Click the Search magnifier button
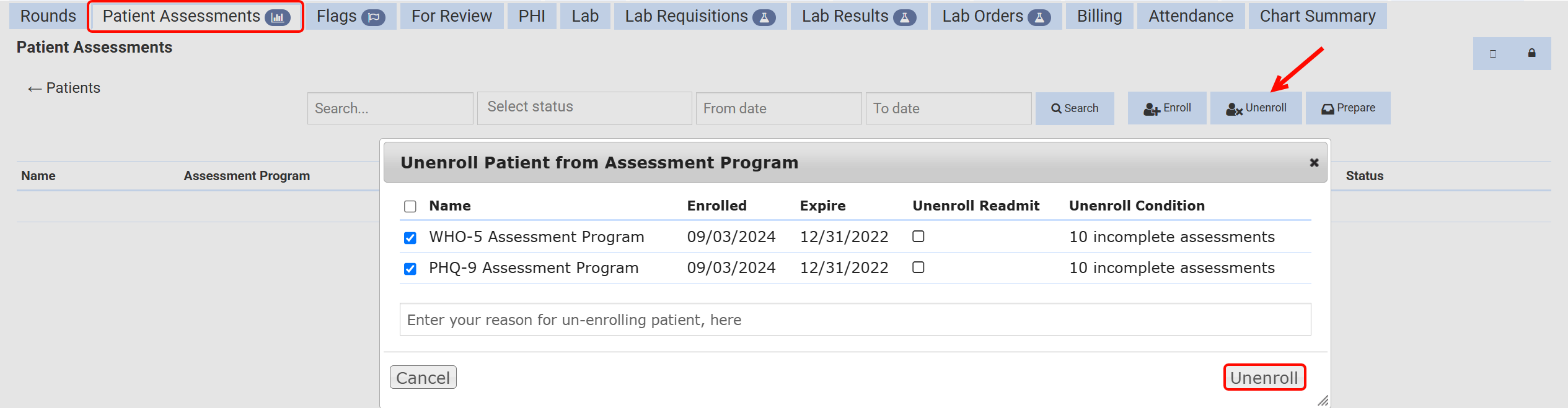This screenshot has height=408, width=1568. point(1074,108)
